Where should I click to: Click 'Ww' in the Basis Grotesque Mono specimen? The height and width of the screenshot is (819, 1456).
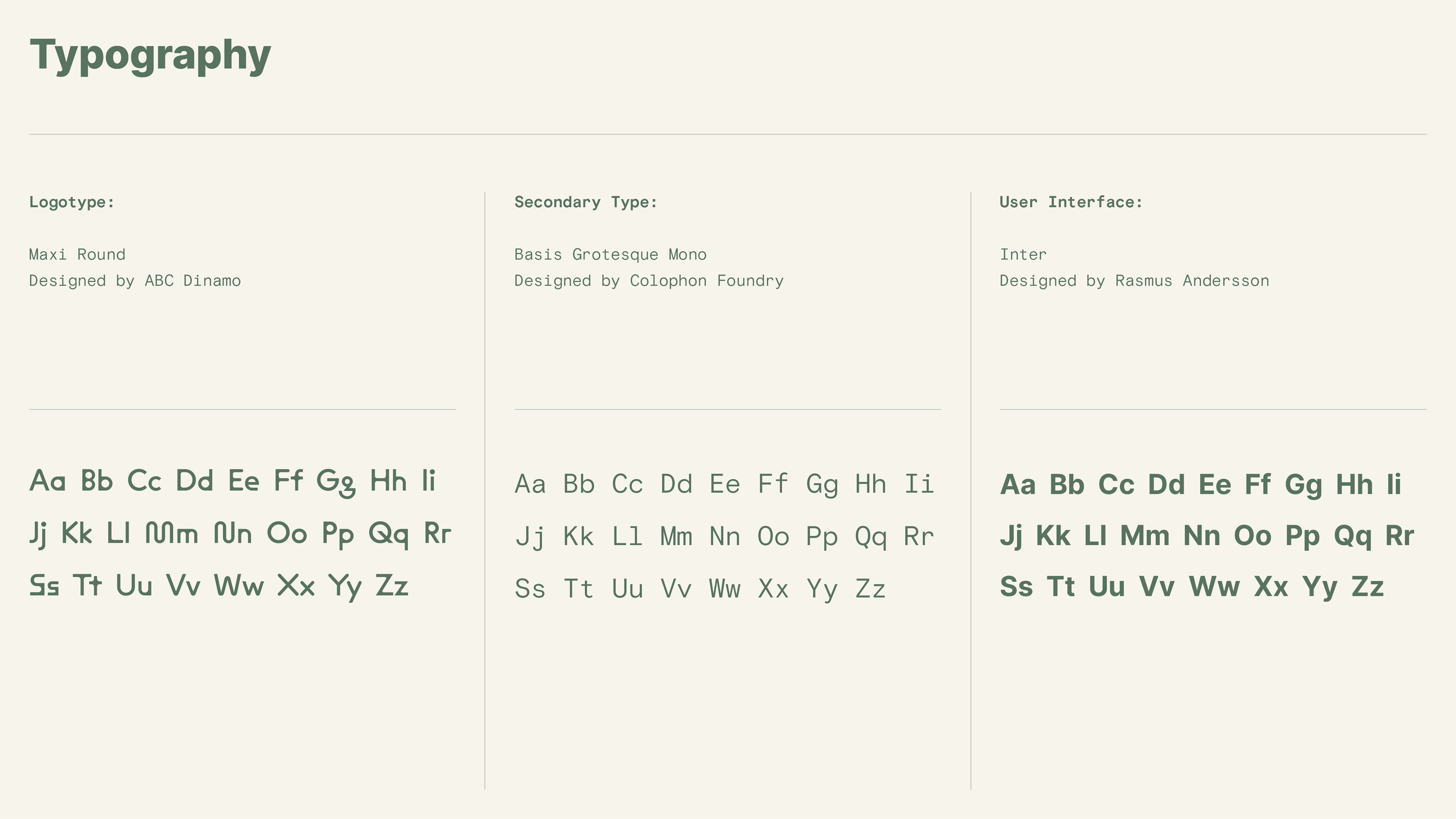(x=725, y=588)
